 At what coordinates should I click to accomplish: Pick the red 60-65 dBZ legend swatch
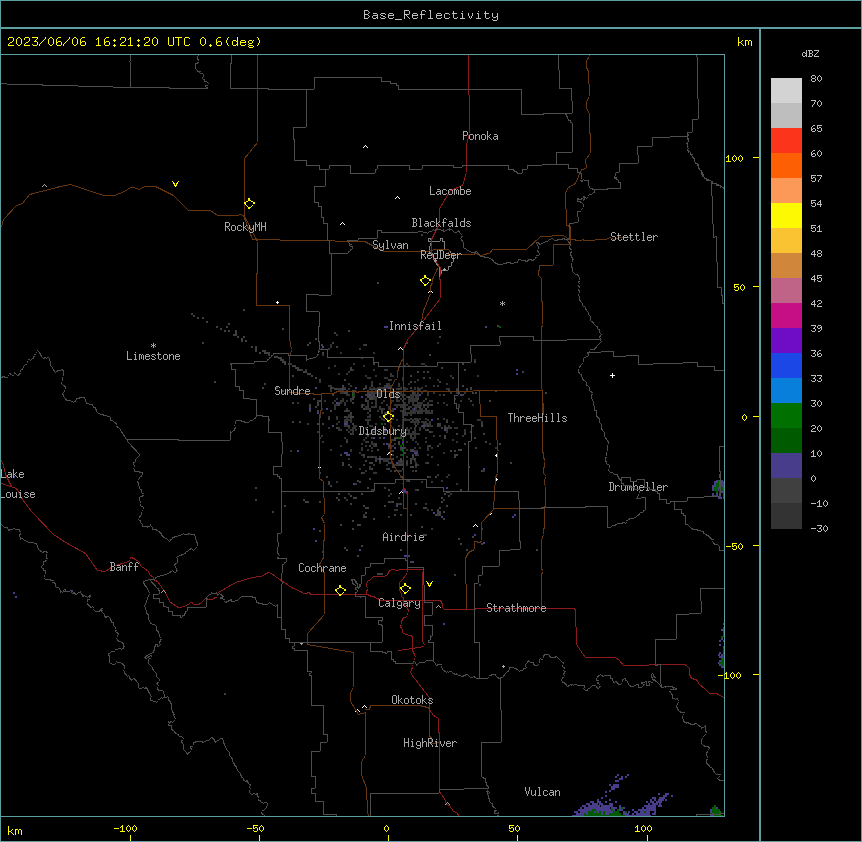(x=786, y=140)
